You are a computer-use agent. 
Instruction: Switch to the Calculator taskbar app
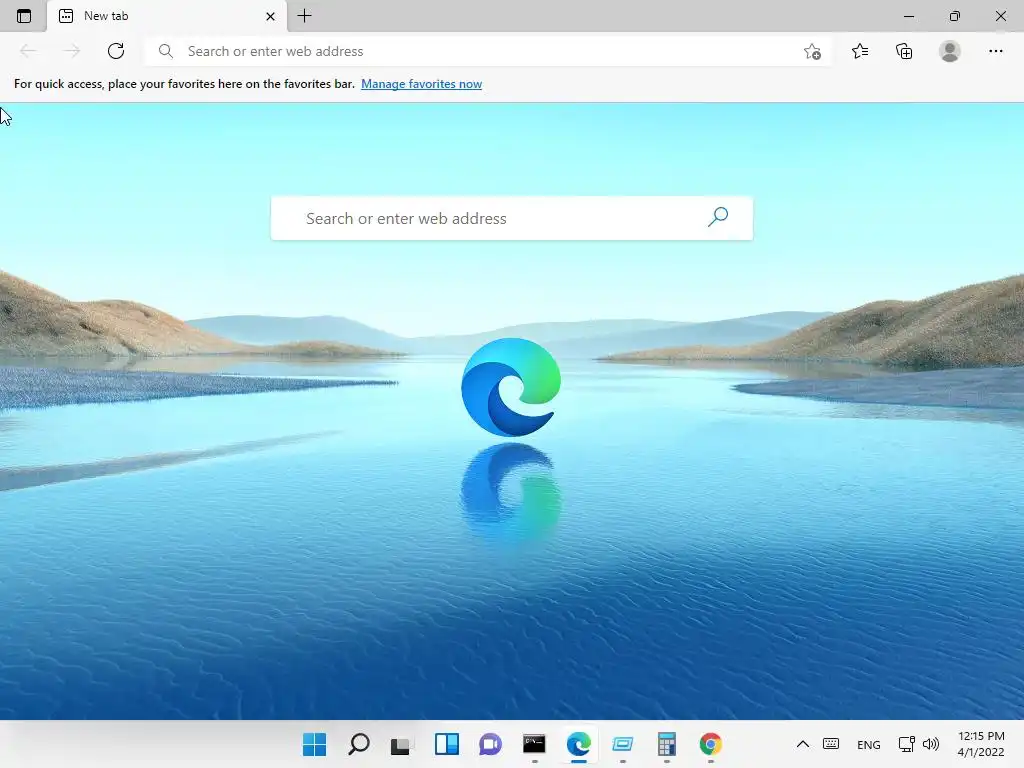point(666,744)
